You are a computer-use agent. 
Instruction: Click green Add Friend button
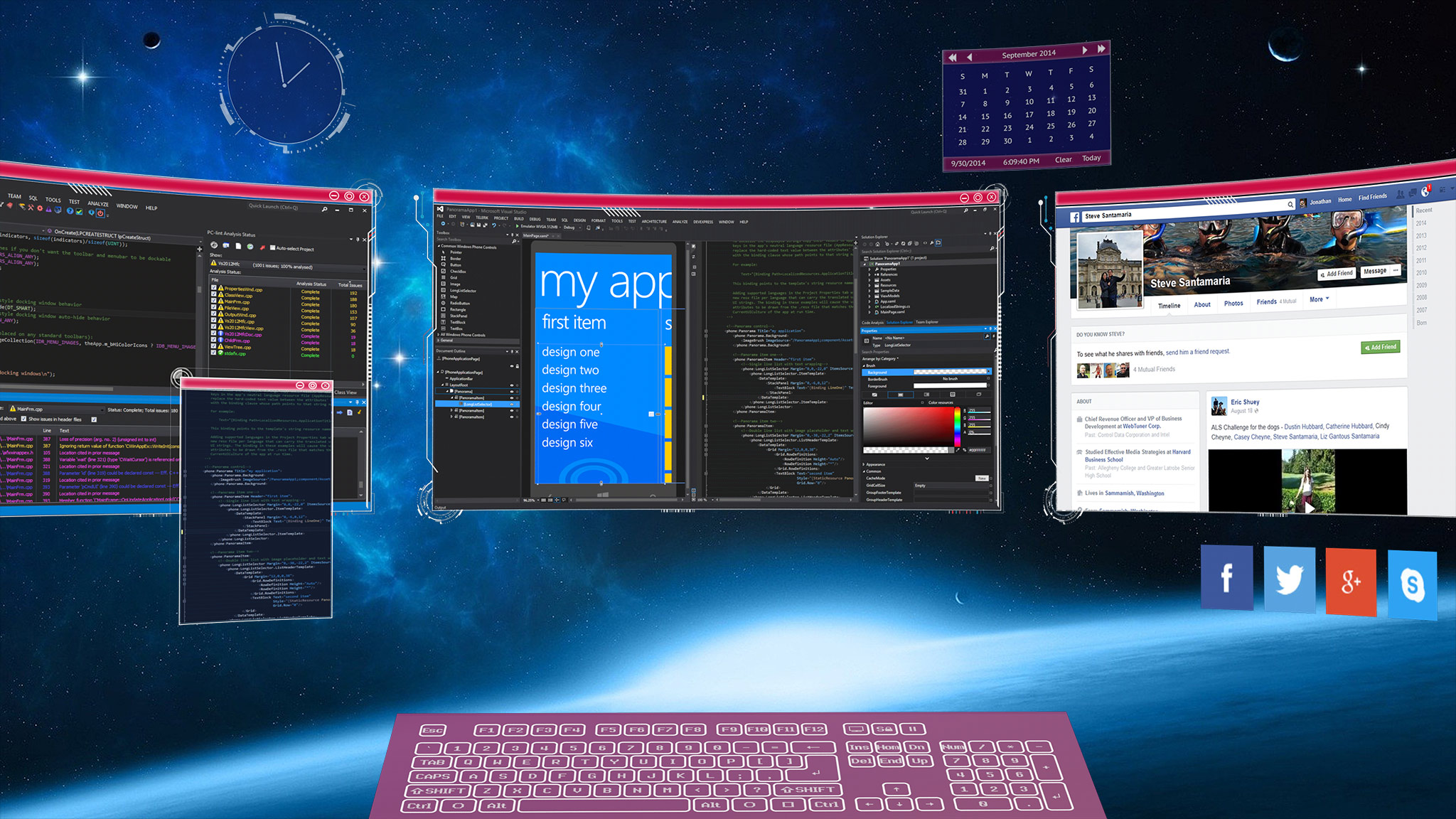(1381, 347)
